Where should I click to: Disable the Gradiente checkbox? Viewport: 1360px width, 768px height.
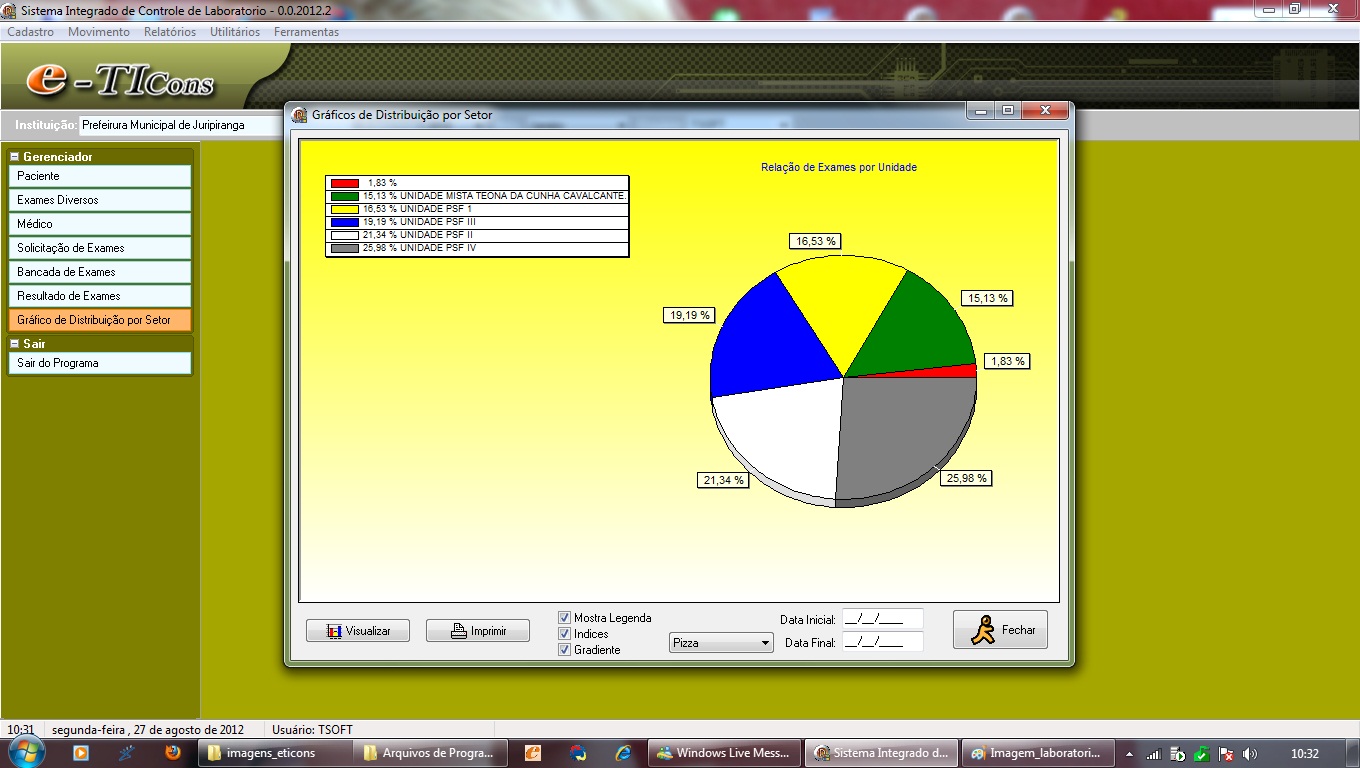pyautogui.click(x=565, y=650)
